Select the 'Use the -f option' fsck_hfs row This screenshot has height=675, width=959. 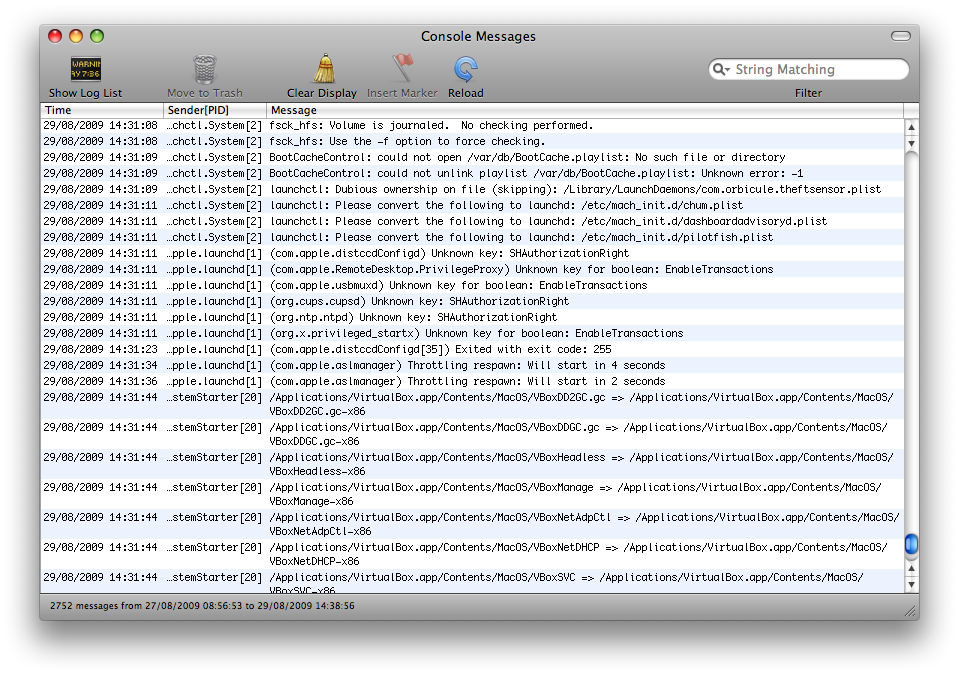(472, 141)
